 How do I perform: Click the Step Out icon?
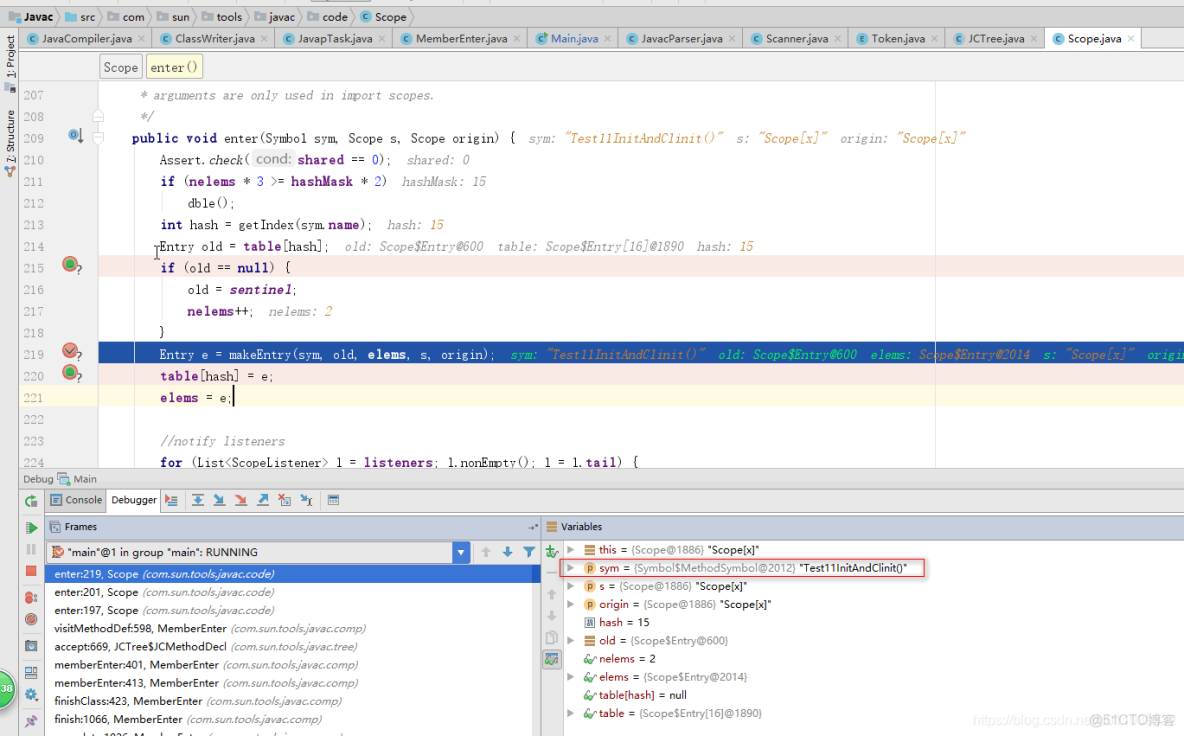pyautogui.click(x=263, y=500)
